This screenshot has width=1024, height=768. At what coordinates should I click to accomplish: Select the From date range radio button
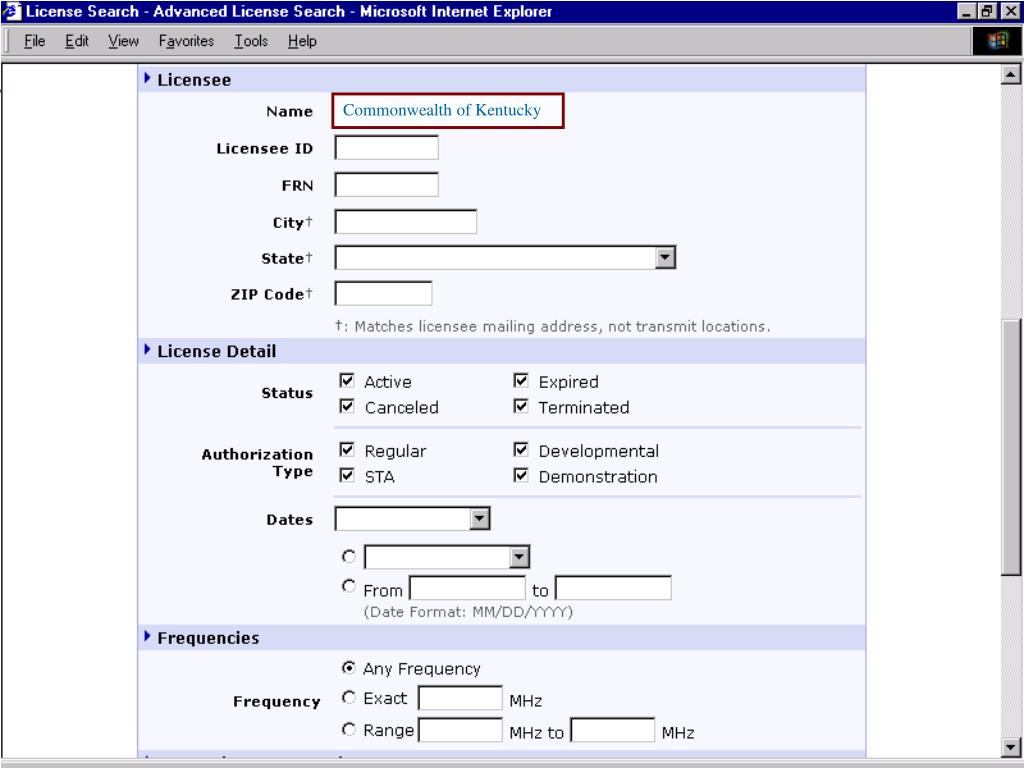click(x=349, y=586)
